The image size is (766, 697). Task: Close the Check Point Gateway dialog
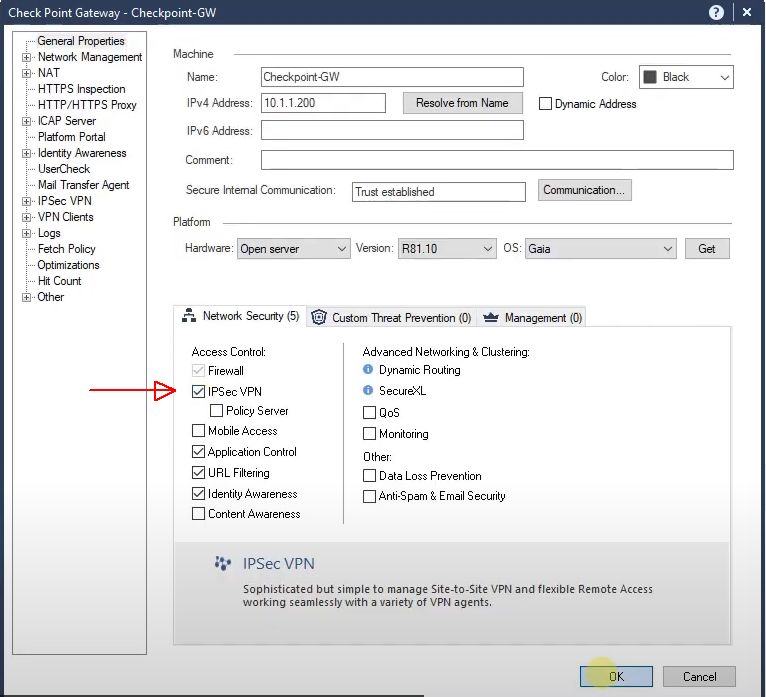746,12
